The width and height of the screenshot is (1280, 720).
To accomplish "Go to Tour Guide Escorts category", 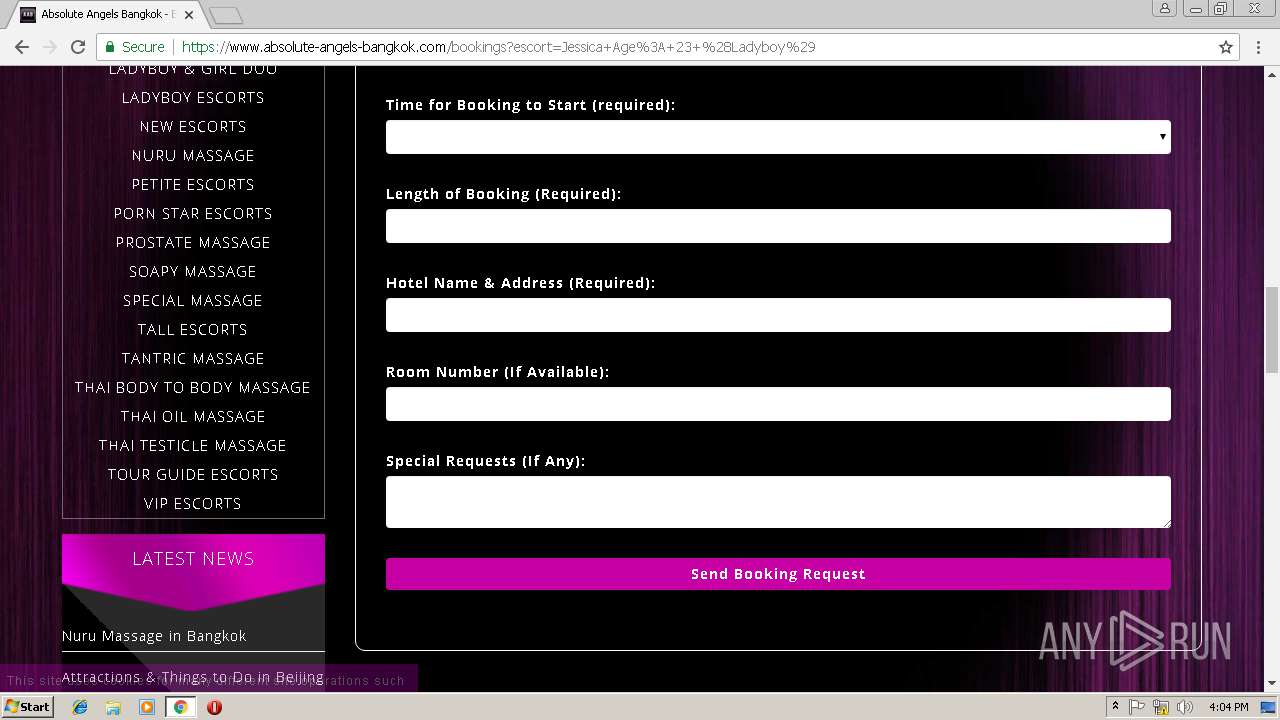I will [x=193, y=475].
